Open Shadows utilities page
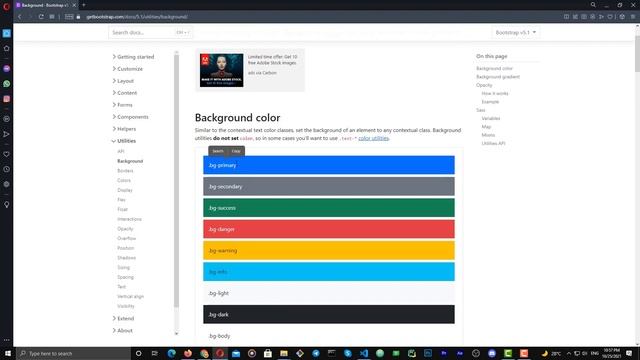 coord(127,258)
